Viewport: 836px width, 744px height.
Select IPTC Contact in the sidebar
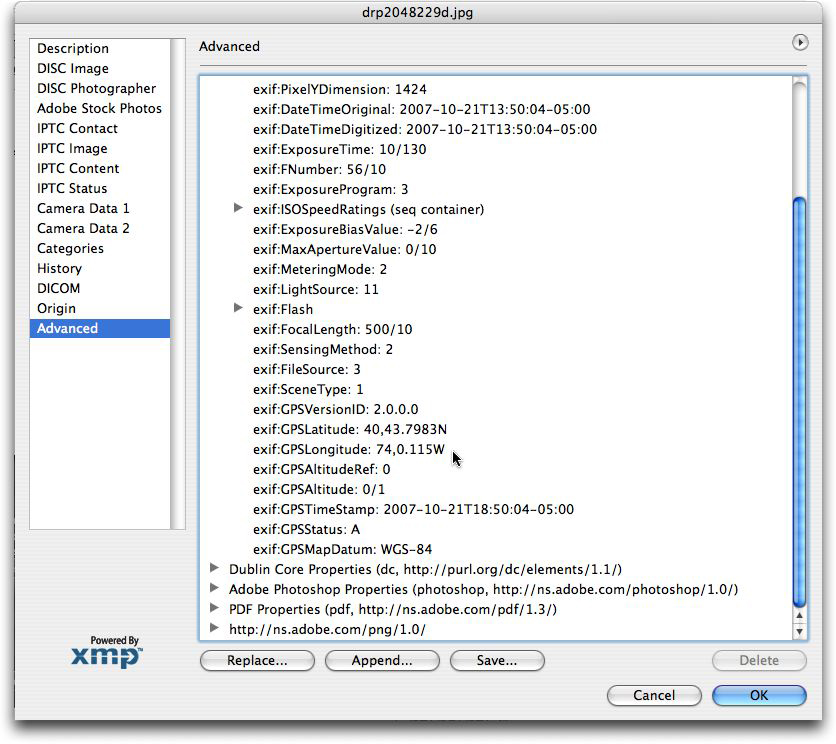(77, 128)
